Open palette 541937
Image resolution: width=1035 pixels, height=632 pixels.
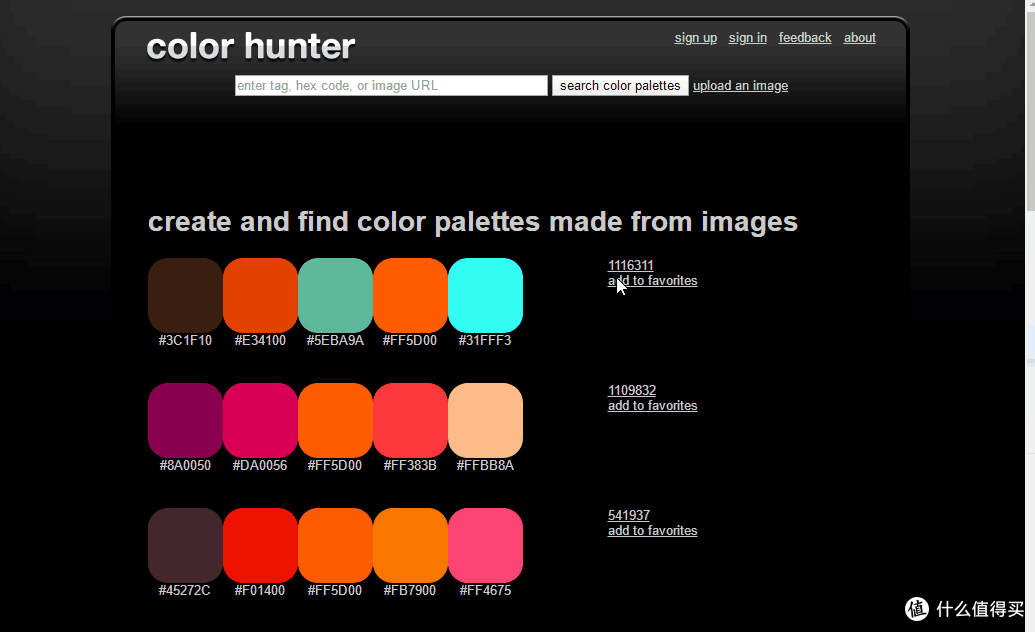(x=628, y=515)
